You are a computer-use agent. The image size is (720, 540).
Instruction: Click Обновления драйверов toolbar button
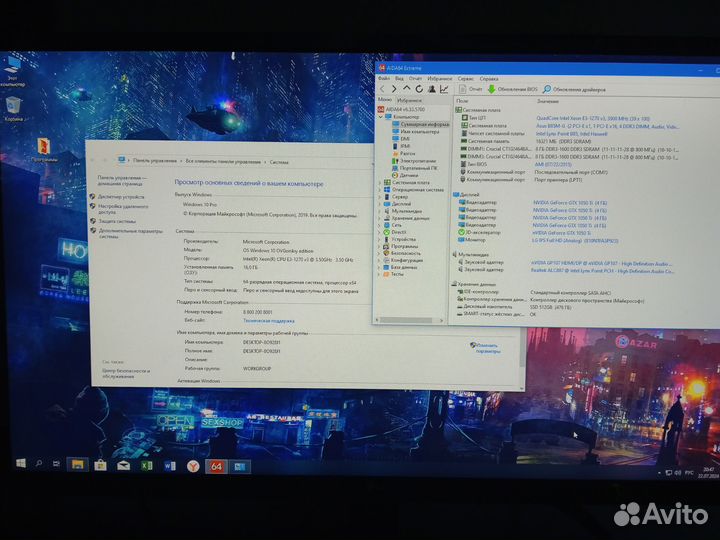coord(574,89)
